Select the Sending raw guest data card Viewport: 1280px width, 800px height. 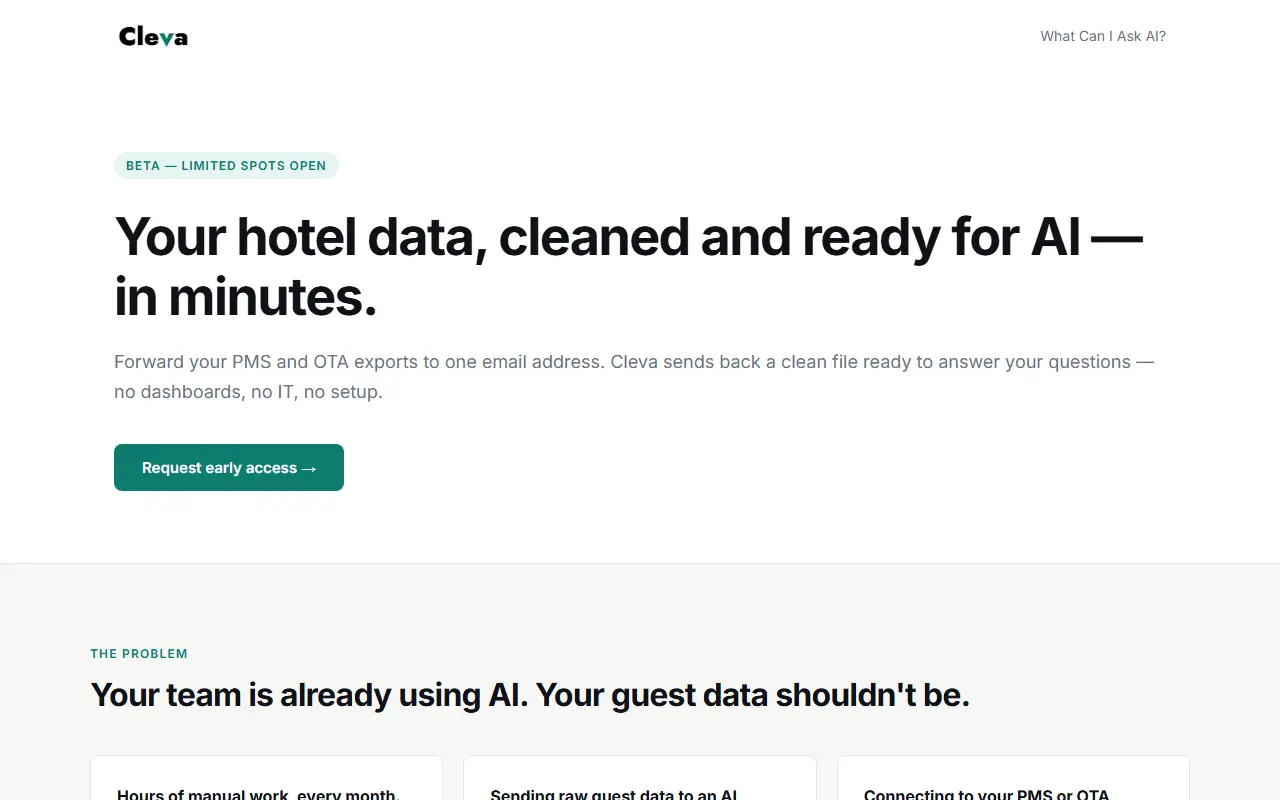(x=640, y=778)
